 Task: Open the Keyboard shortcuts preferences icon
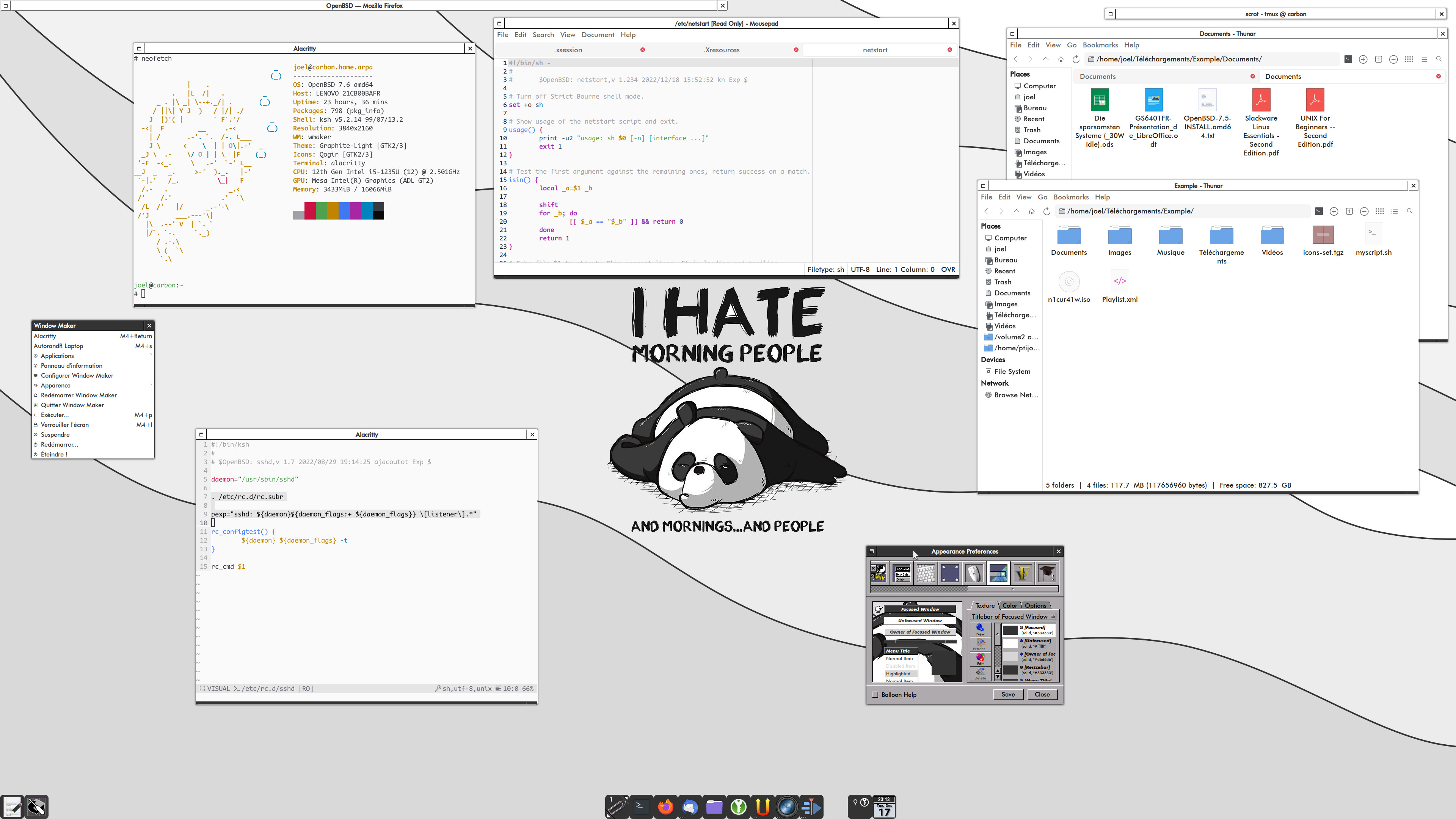[x=925, y=573]
